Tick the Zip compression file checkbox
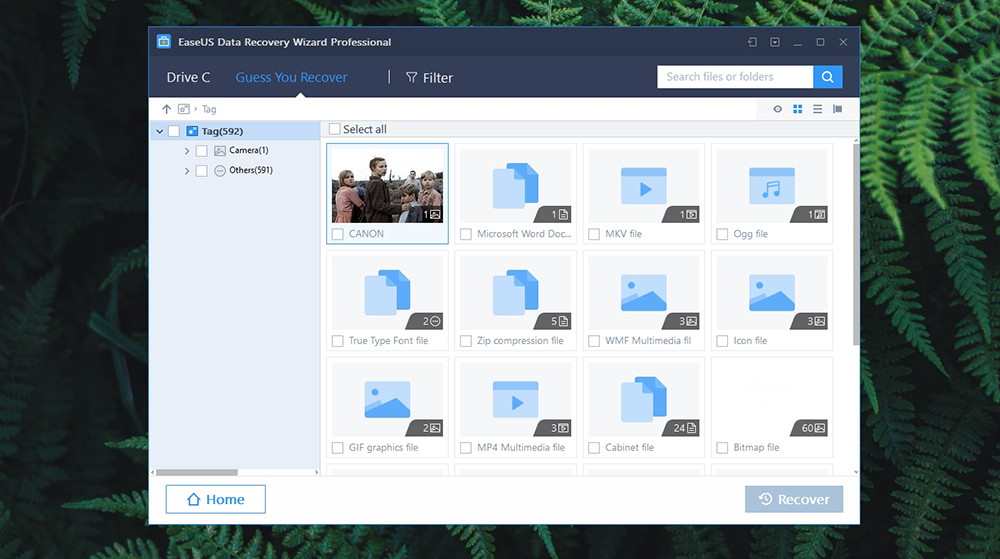The width and height of the screenshot is (1000, 559). (466, 341)
